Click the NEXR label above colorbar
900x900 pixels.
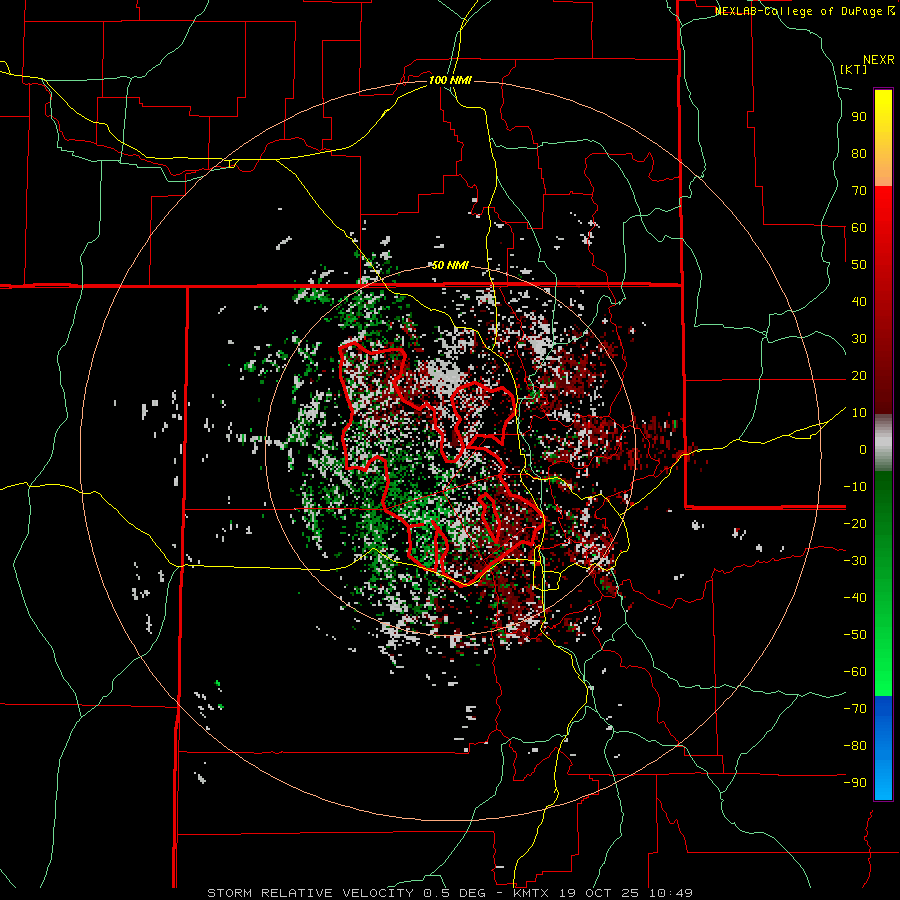(879, 60)
